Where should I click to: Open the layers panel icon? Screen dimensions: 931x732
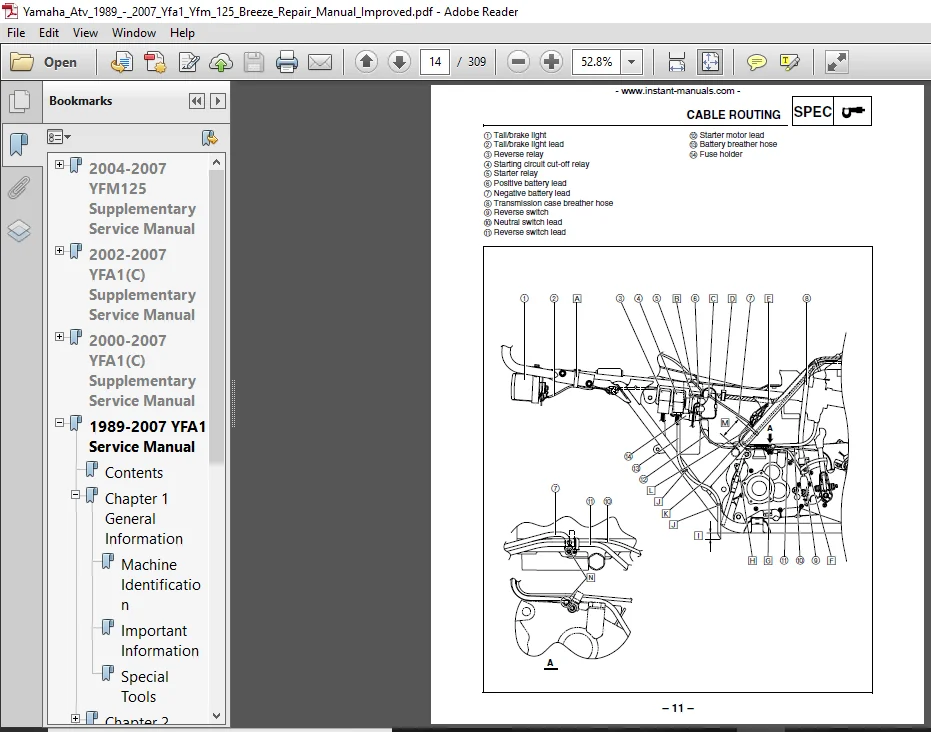coord(19,231)
